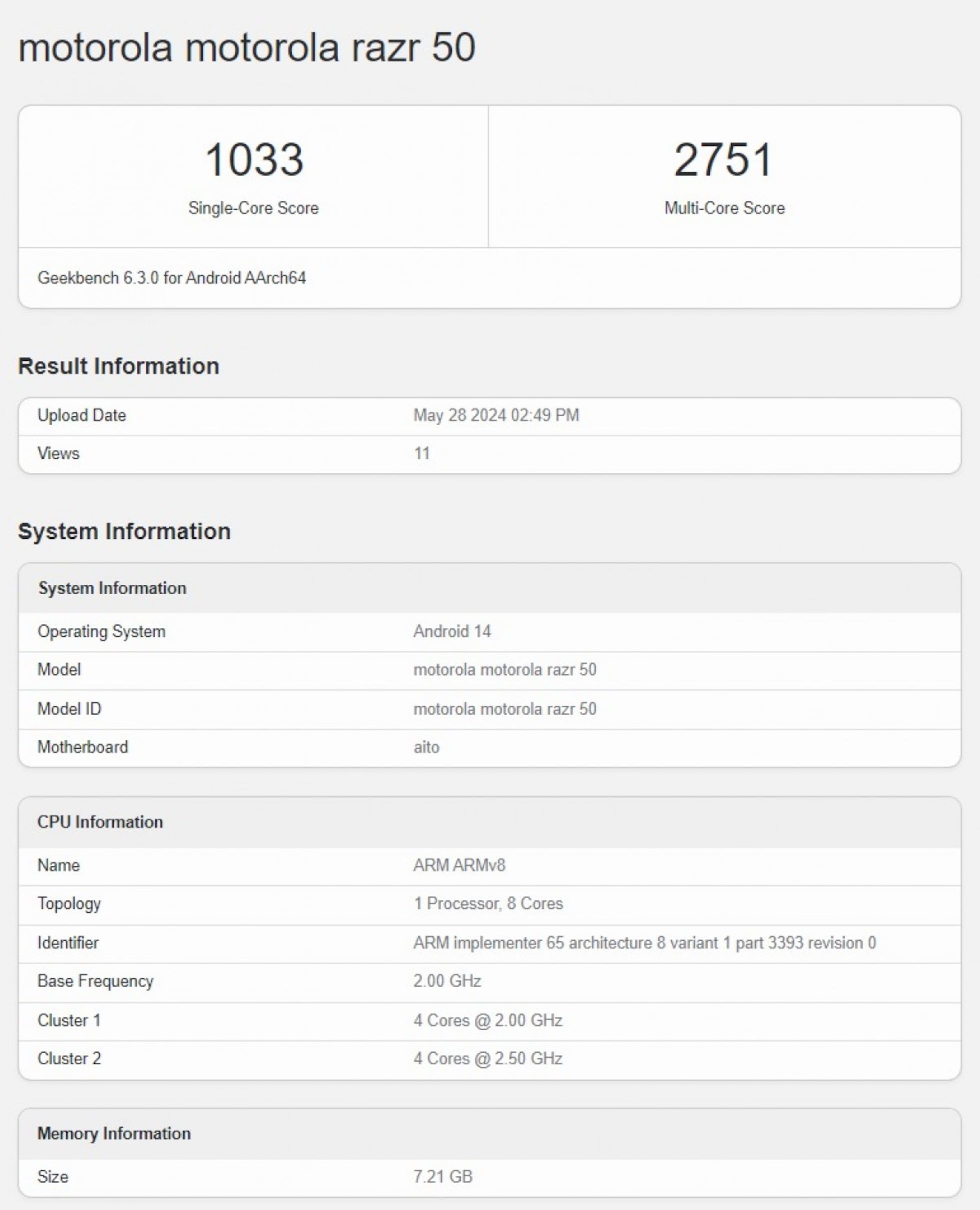
Task: Click Geekbench 6.3.0 for Android AArch64 text
Action: [x=171, y=278]
